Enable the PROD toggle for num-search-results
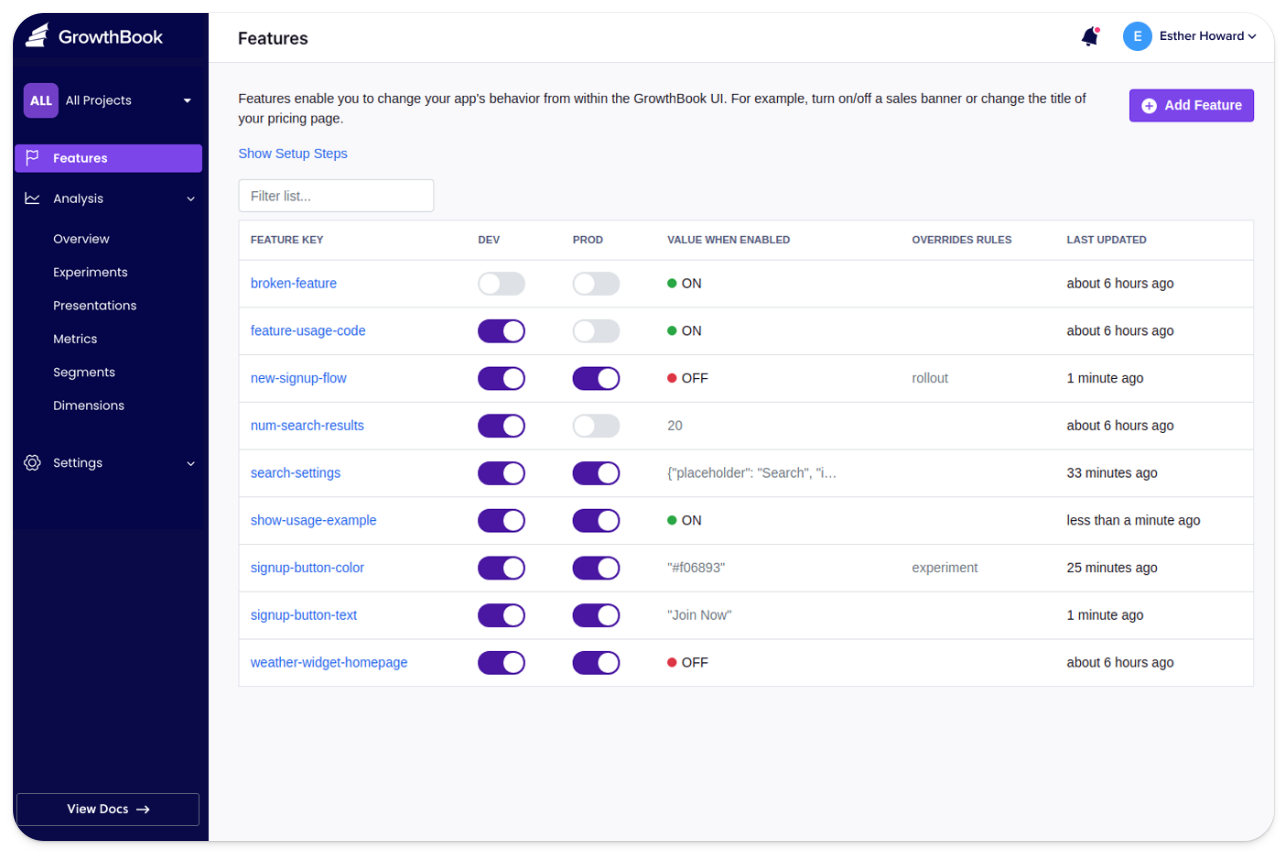 pyautogui.click(x=596, y=425)
